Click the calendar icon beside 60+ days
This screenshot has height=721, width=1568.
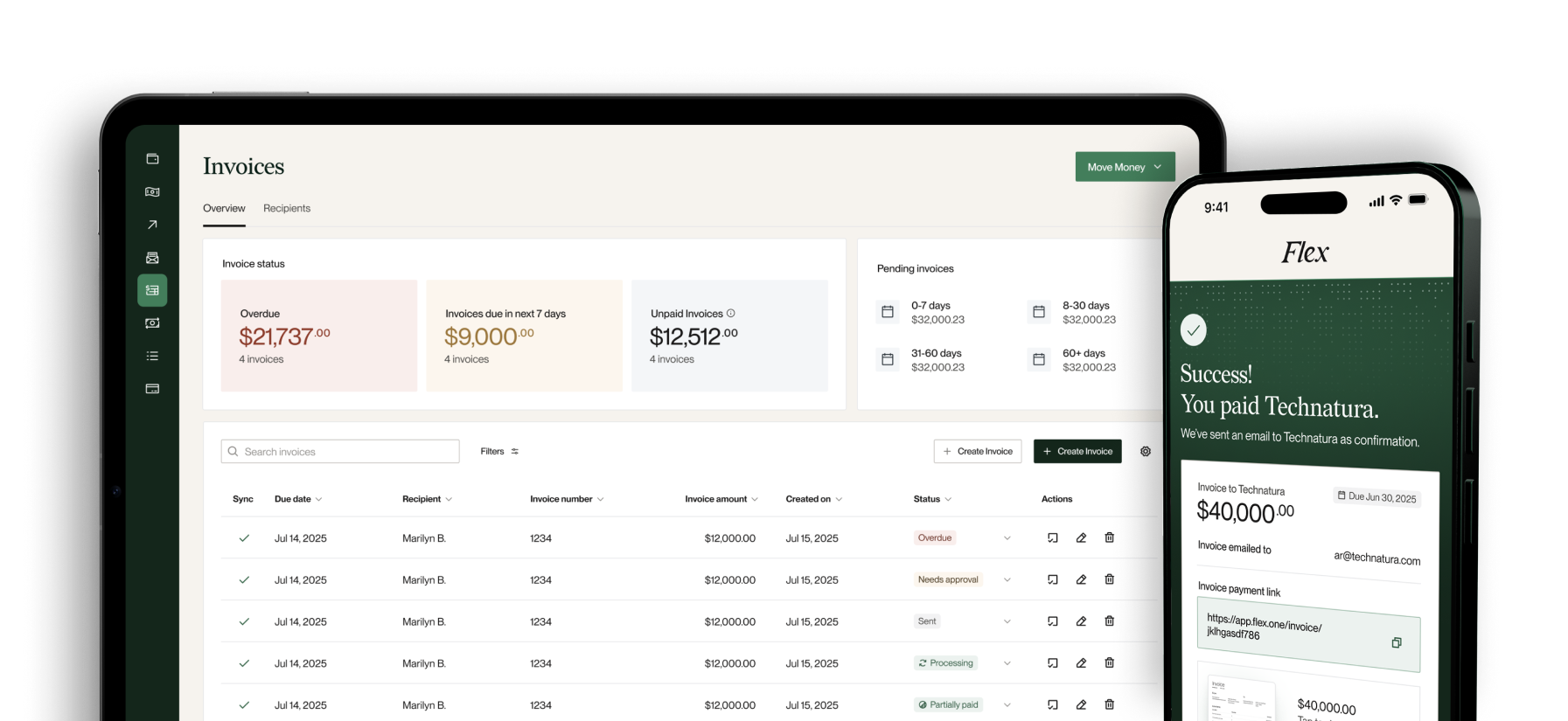coord(1039,359)
